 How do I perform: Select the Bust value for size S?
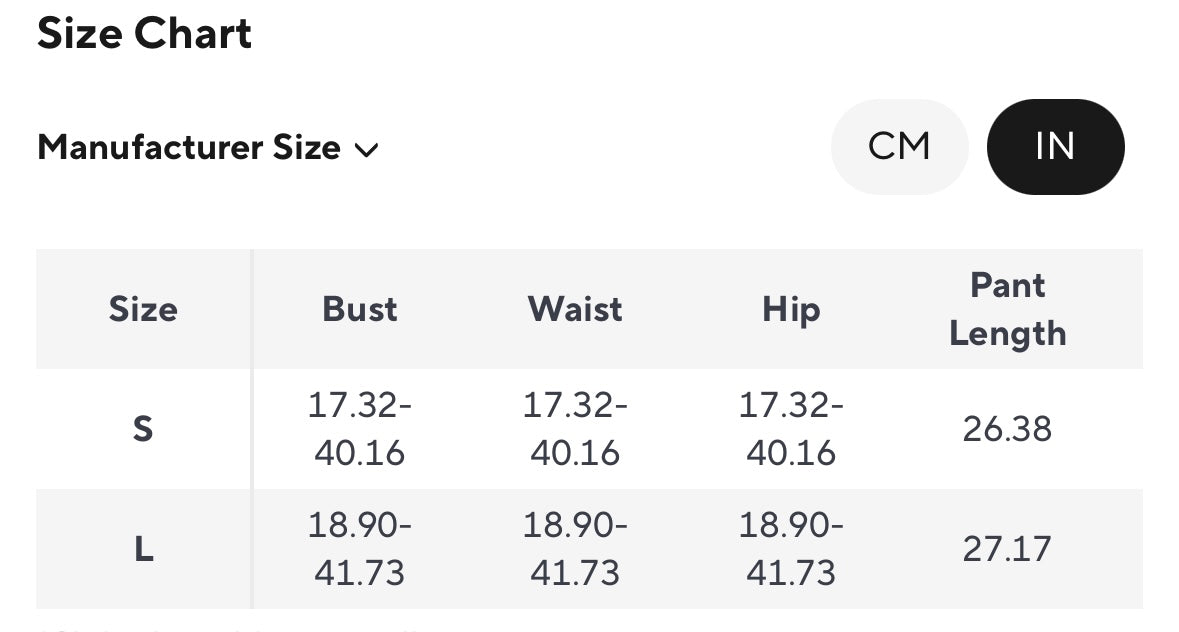[360, 429]
